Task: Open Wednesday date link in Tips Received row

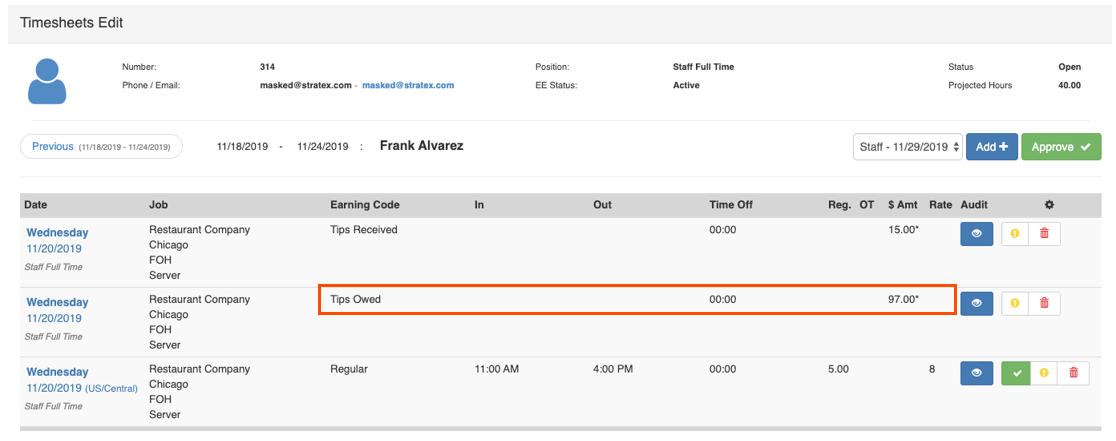Action: pos(57,232)
